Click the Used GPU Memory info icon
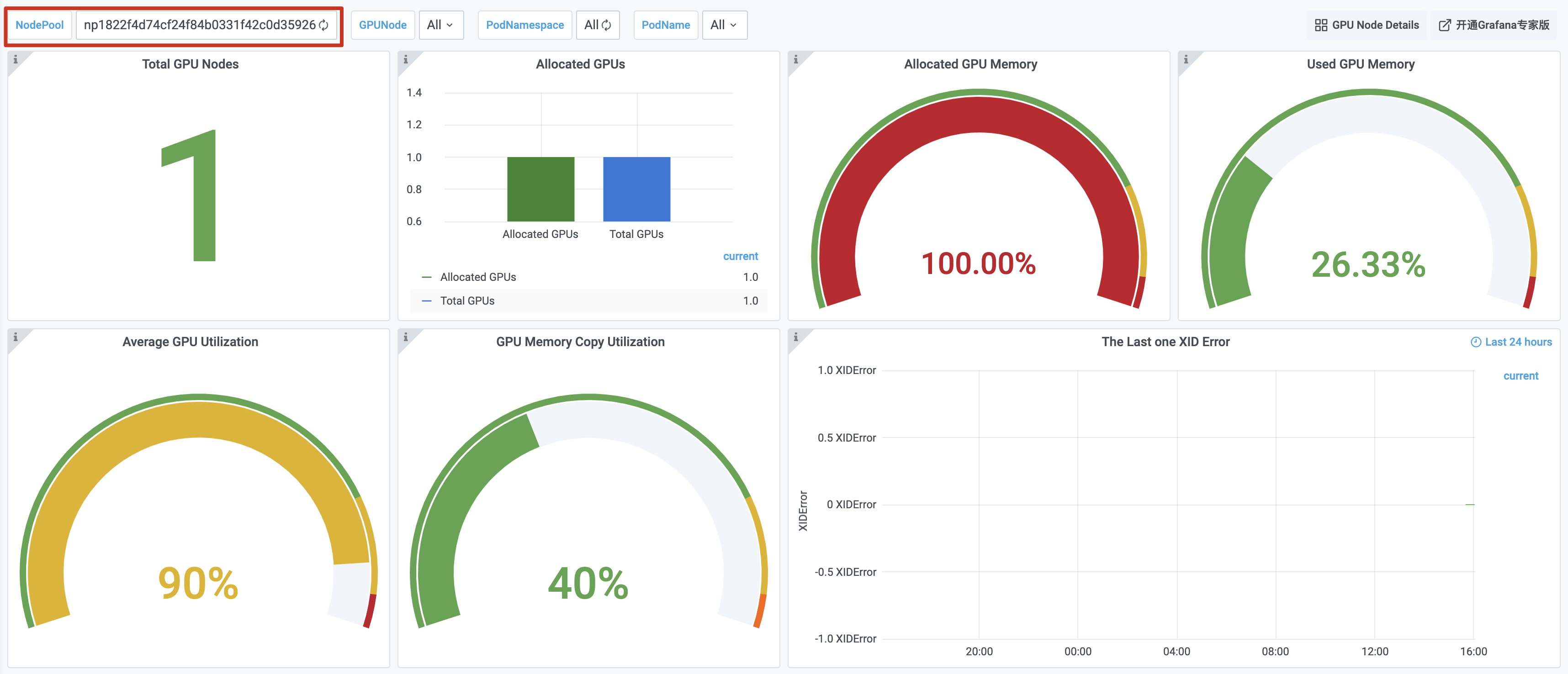The width and height of the screenshot is (1568, 674). pyautogui.click(x=1186, y=59)
